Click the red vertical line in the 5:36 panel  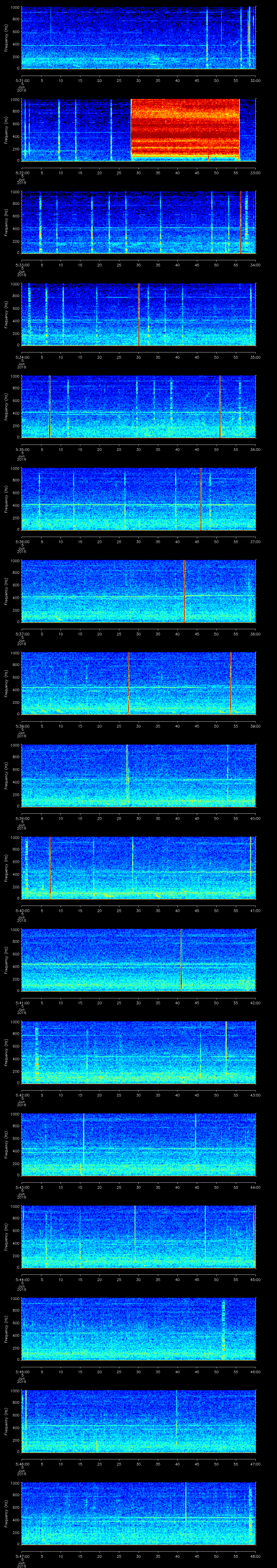point(201,499)
